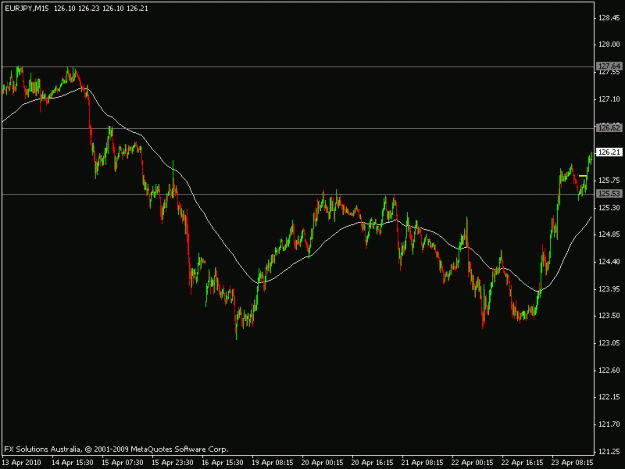625x469 pixels.
Task: Select the 125.53 horizontal line price tag
Action: pos(609,194)
